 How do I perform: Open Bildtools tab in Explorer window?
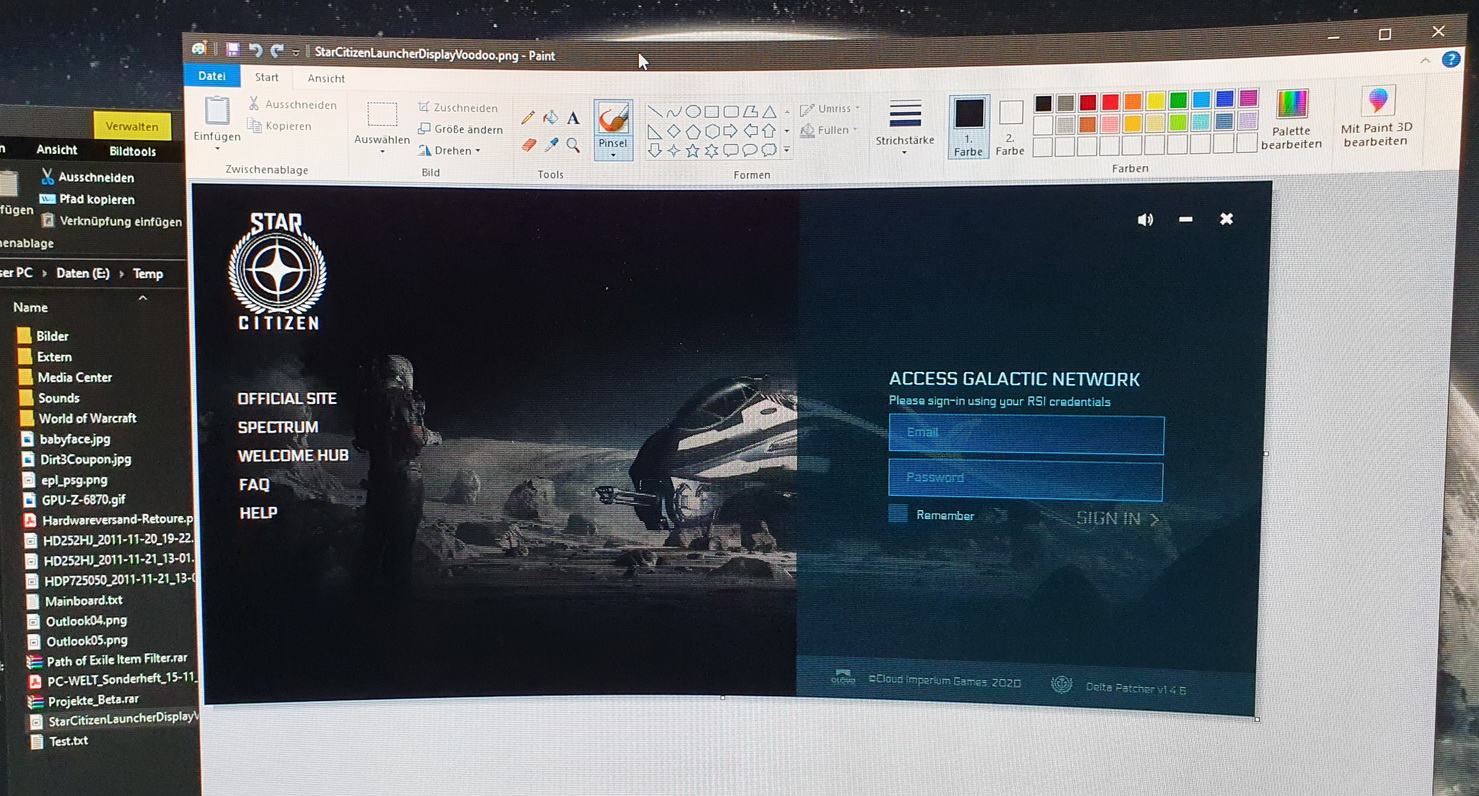pyautogui.click(x=133, y=151)
